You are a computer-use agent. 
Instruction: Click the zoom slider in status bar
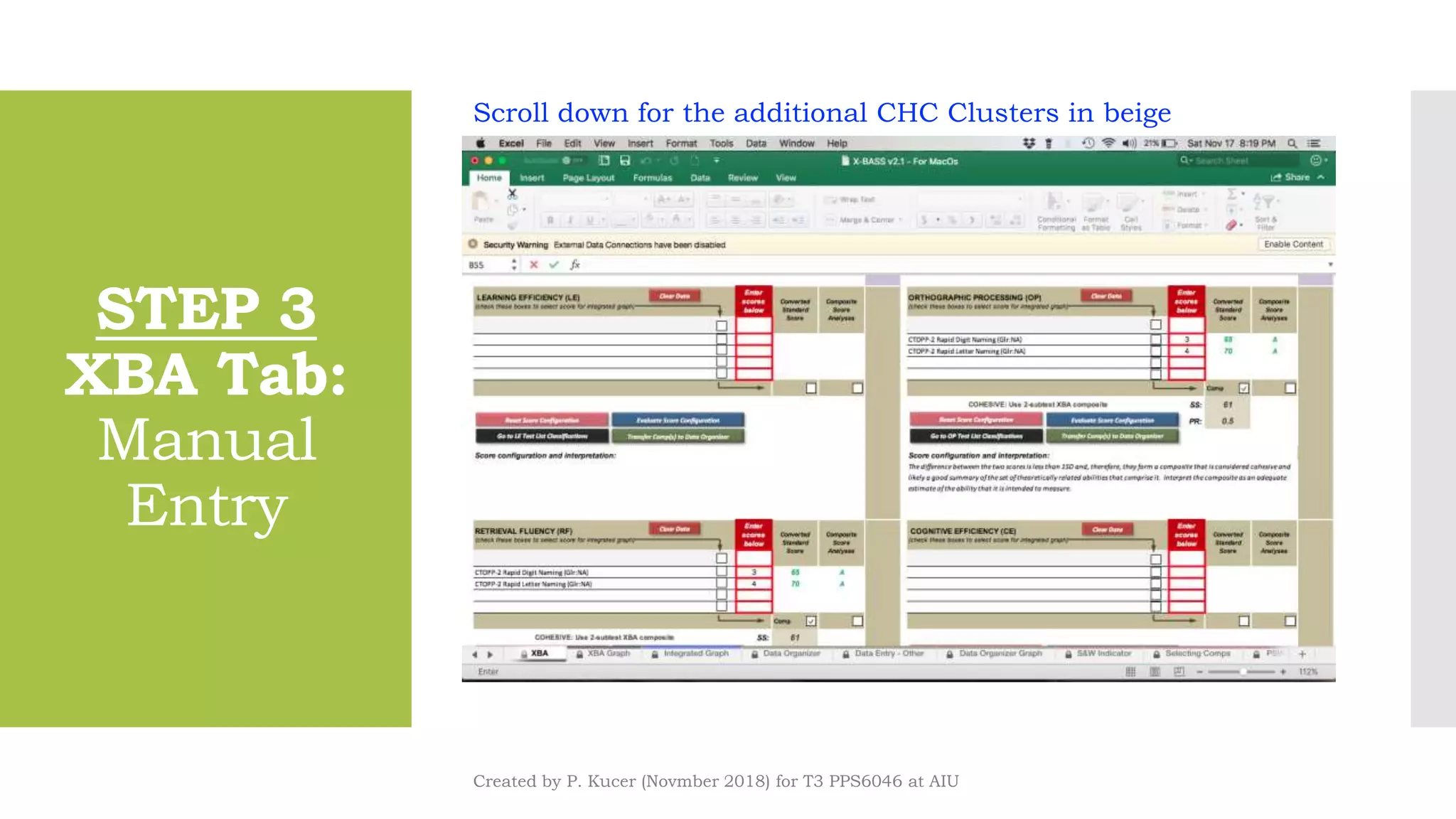click(x=1242, y=672)
